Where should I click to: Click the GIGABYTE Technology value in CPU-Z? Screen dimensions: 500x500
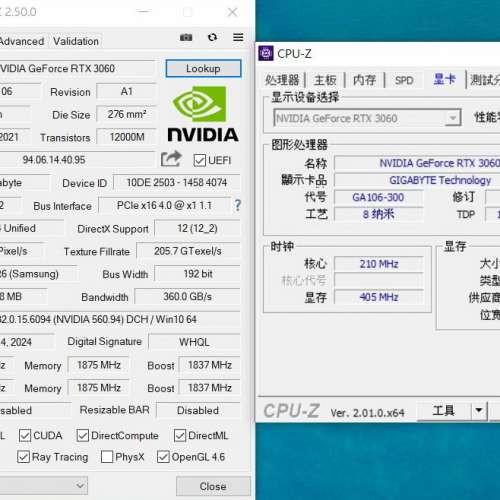tap(417, 180)
